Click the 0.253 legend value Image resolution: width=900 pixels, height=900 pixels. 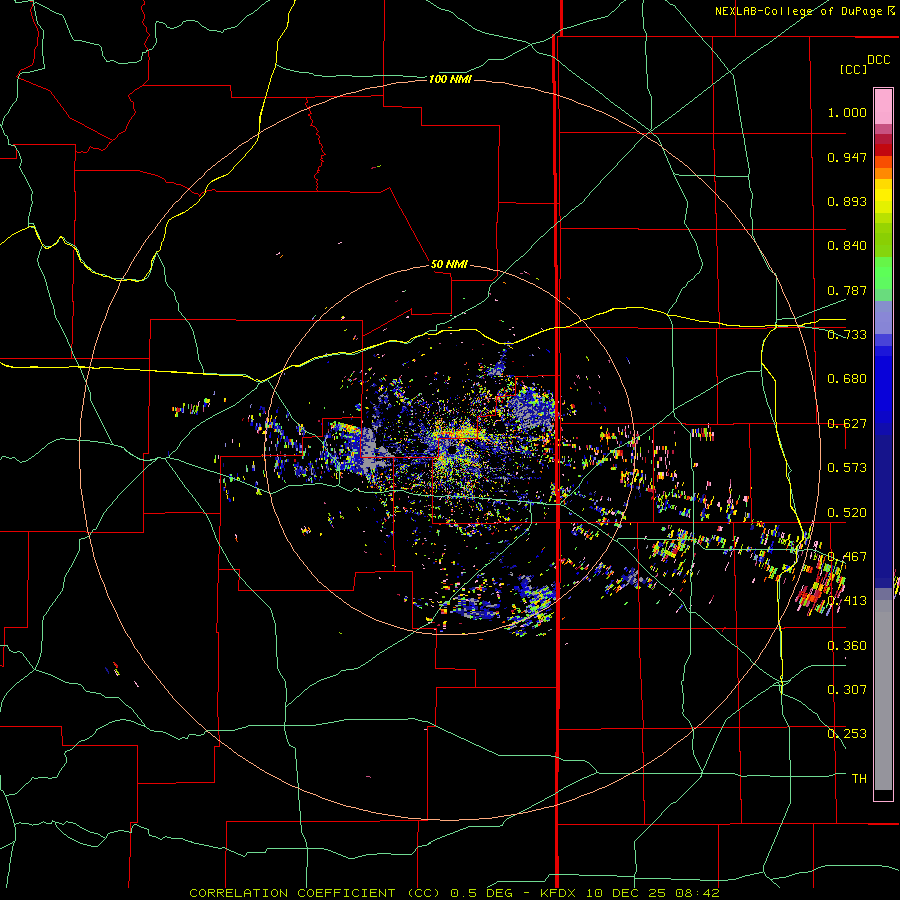click(x=847, y=734)
